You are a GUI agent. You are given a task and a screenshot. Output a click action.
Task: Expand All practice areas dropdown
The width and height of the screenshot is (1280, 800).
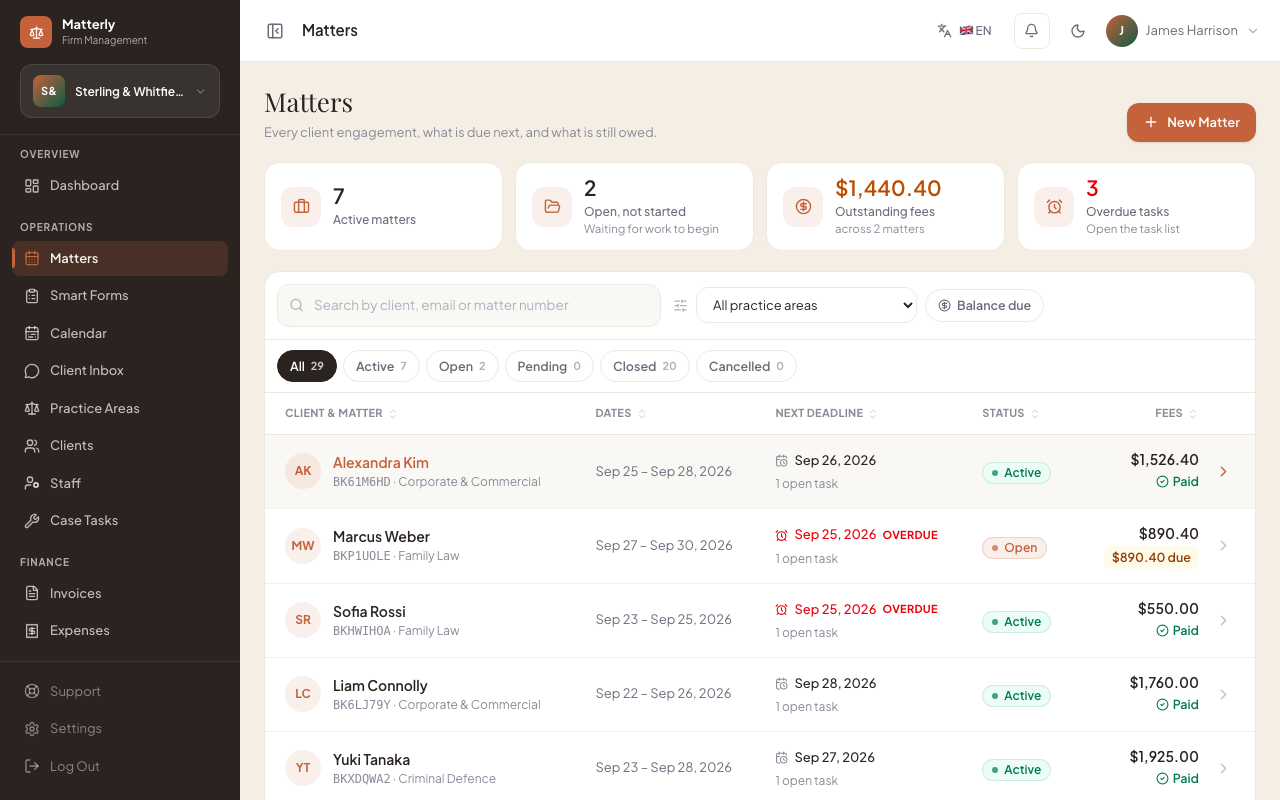(x=806, y=306)
